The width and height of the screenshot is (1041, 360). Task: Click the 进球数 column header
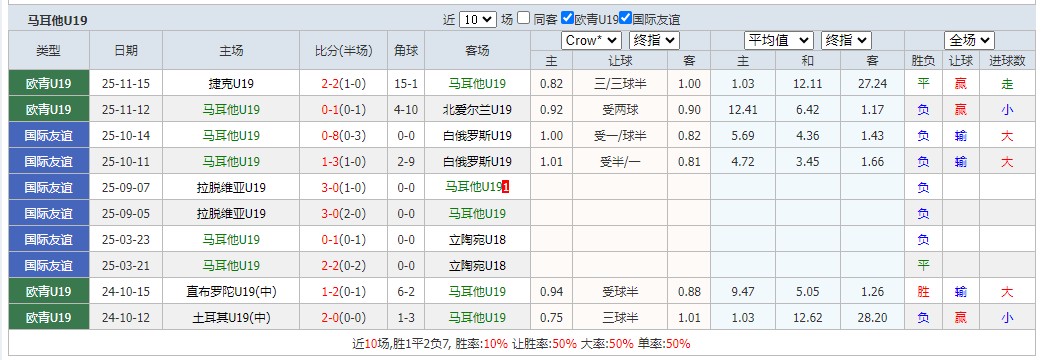pos(1007,60)
